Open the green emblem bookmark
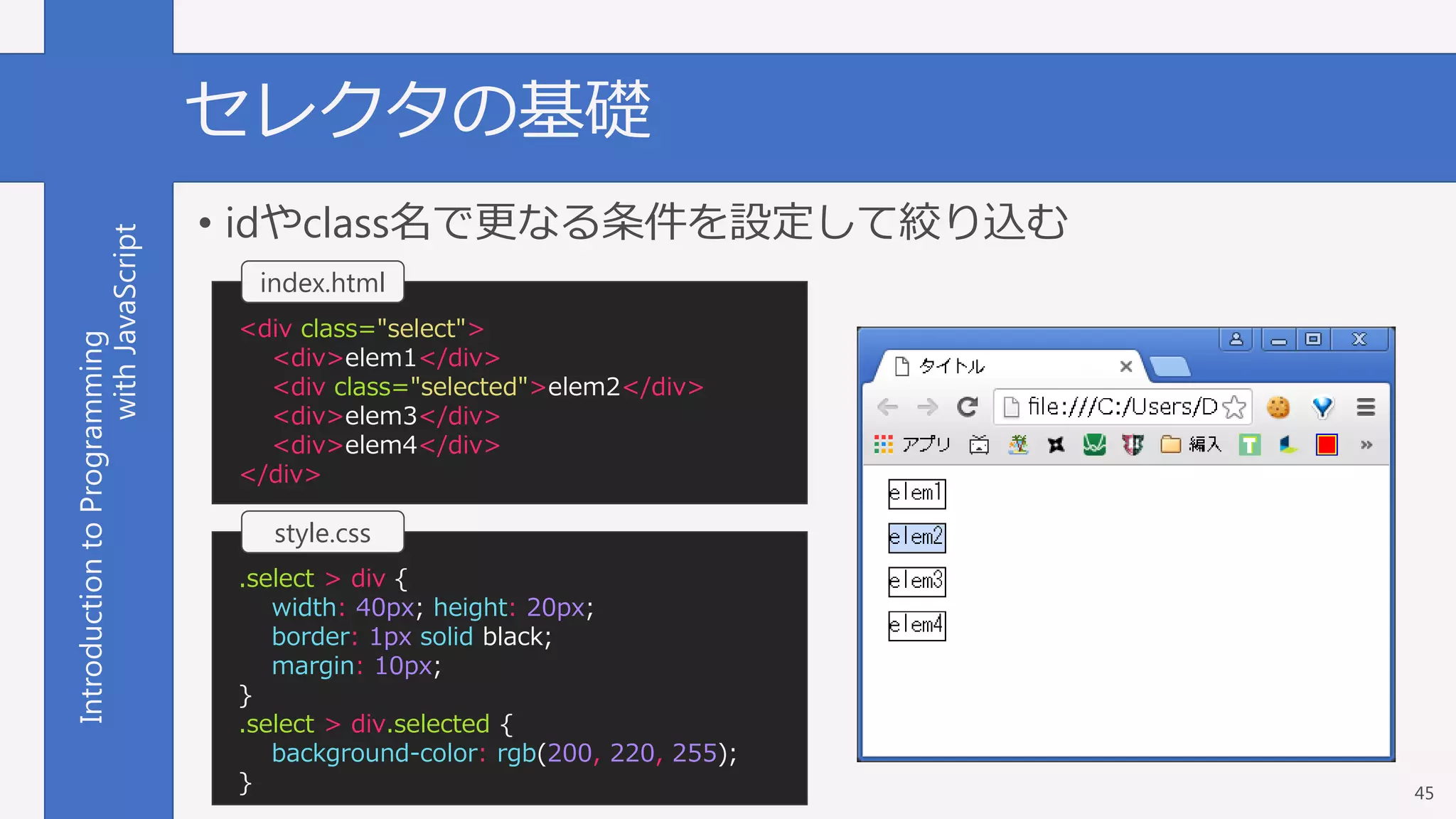This screenshot has height=819, width=1456. (x=1094, y=445)
